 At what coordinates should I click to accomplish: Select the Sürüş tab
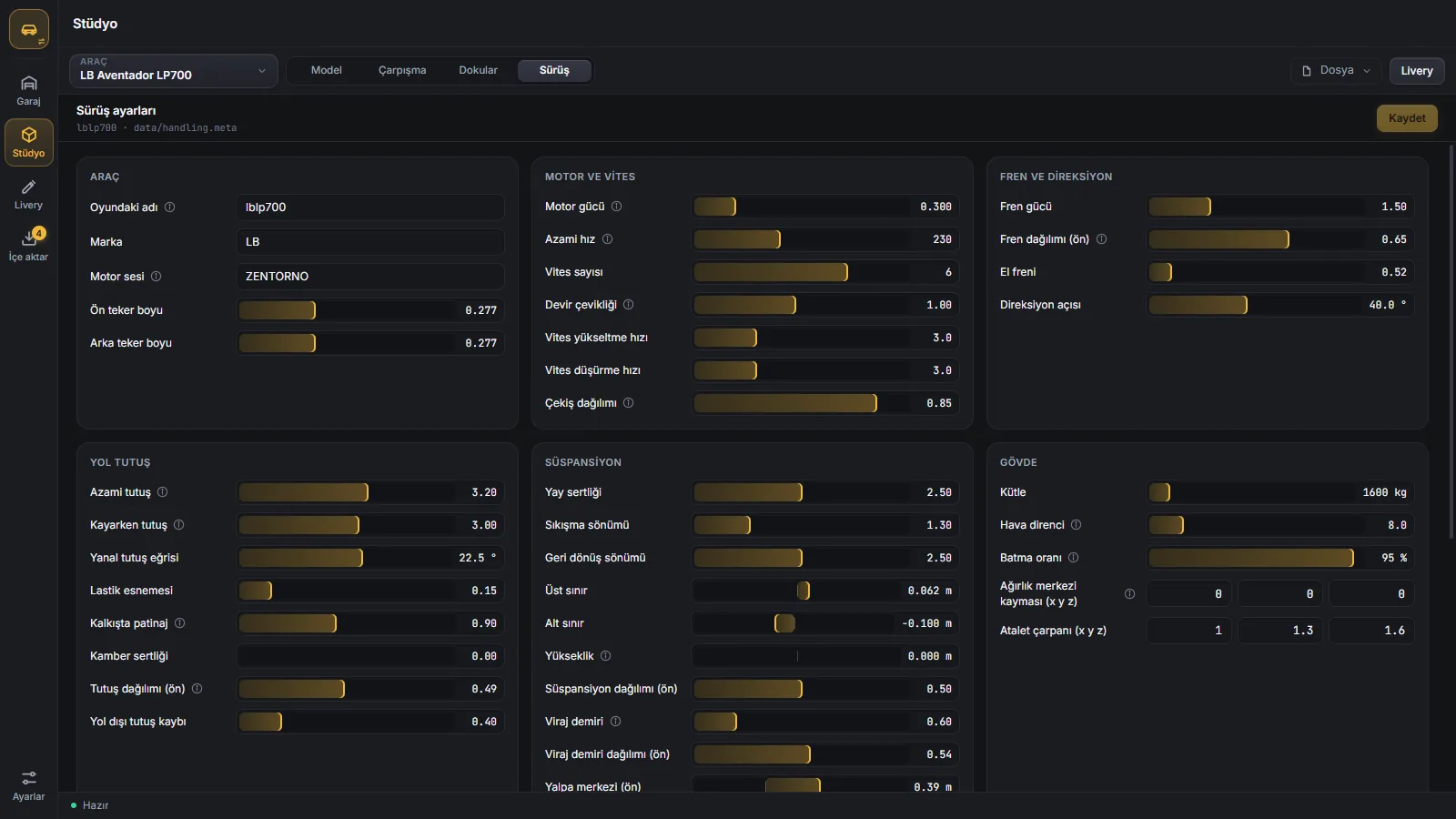(x=554, y=71)
